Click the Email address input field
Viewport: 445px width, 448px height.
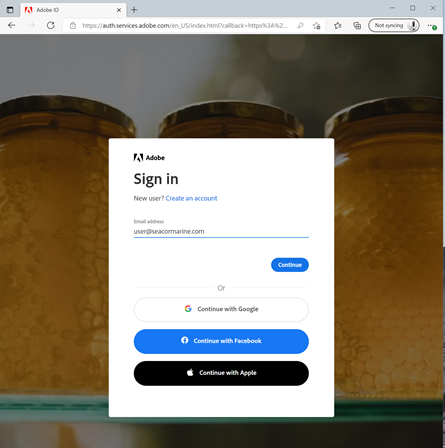tap(221, 231)
